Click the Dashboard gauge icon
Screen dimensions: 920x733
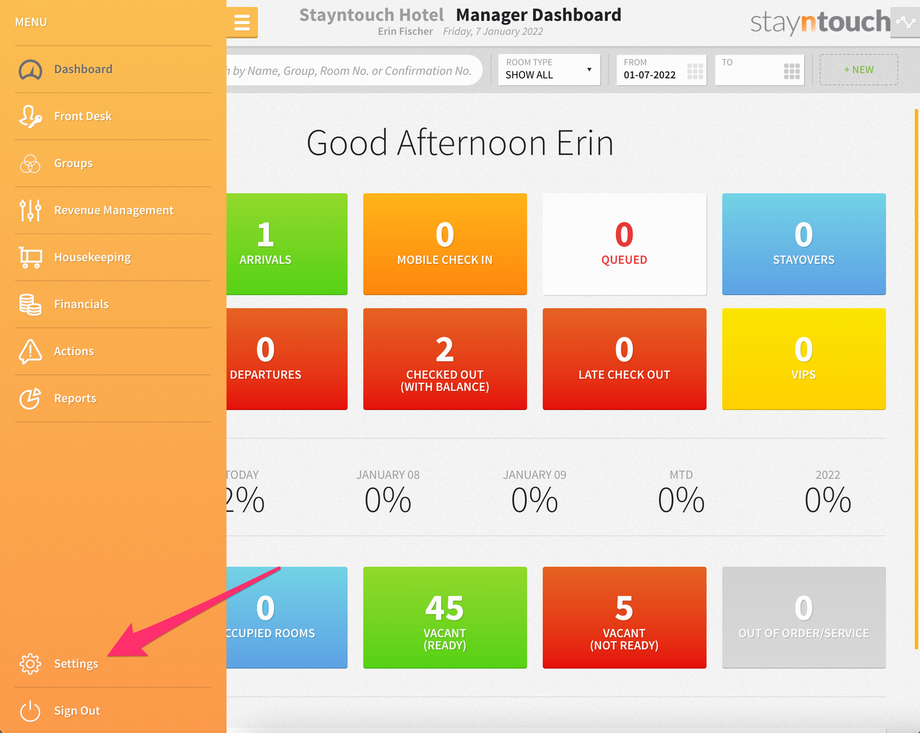click(x=30, y=70)
